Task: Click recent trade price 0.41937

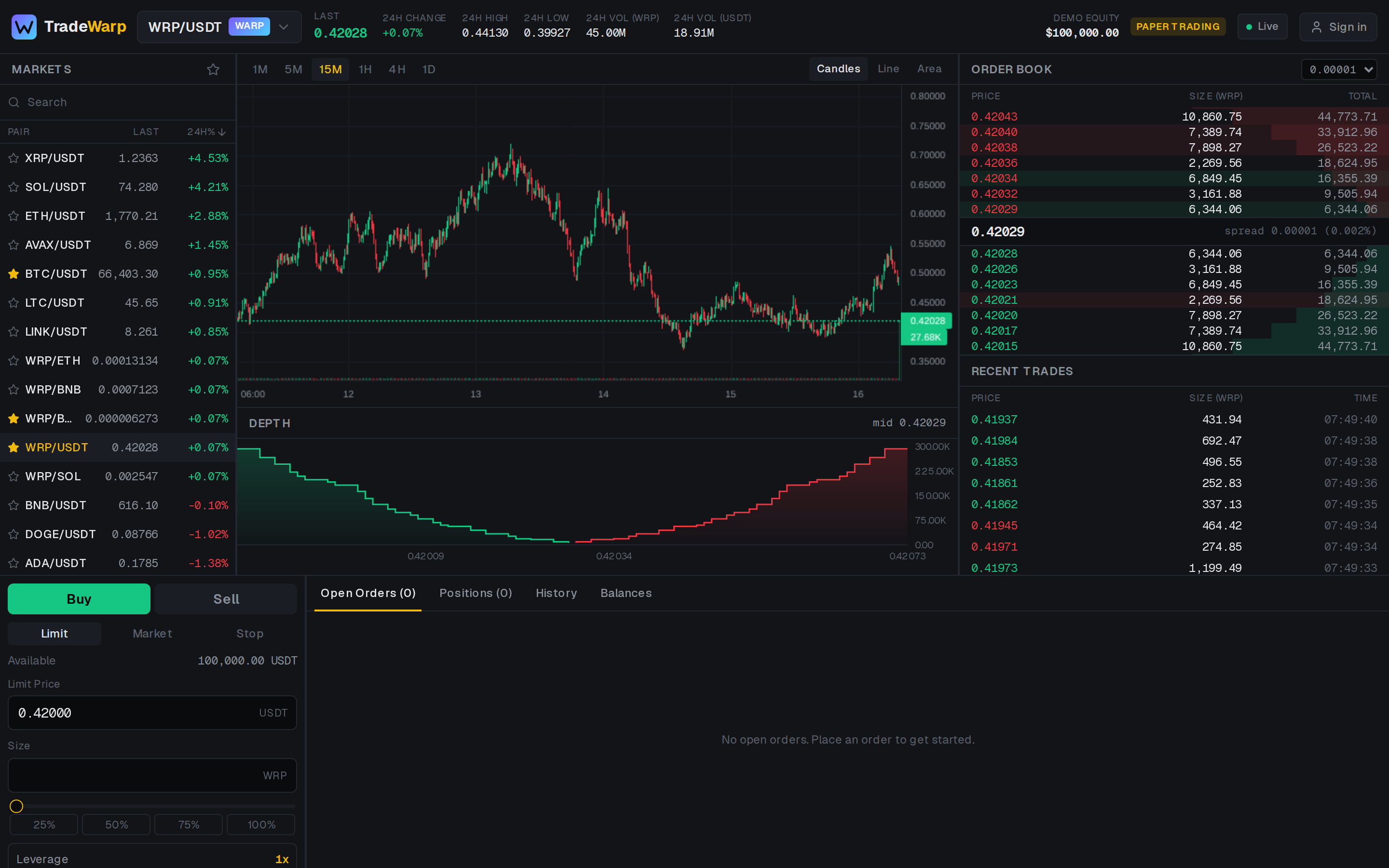Action: pos(994,420)
